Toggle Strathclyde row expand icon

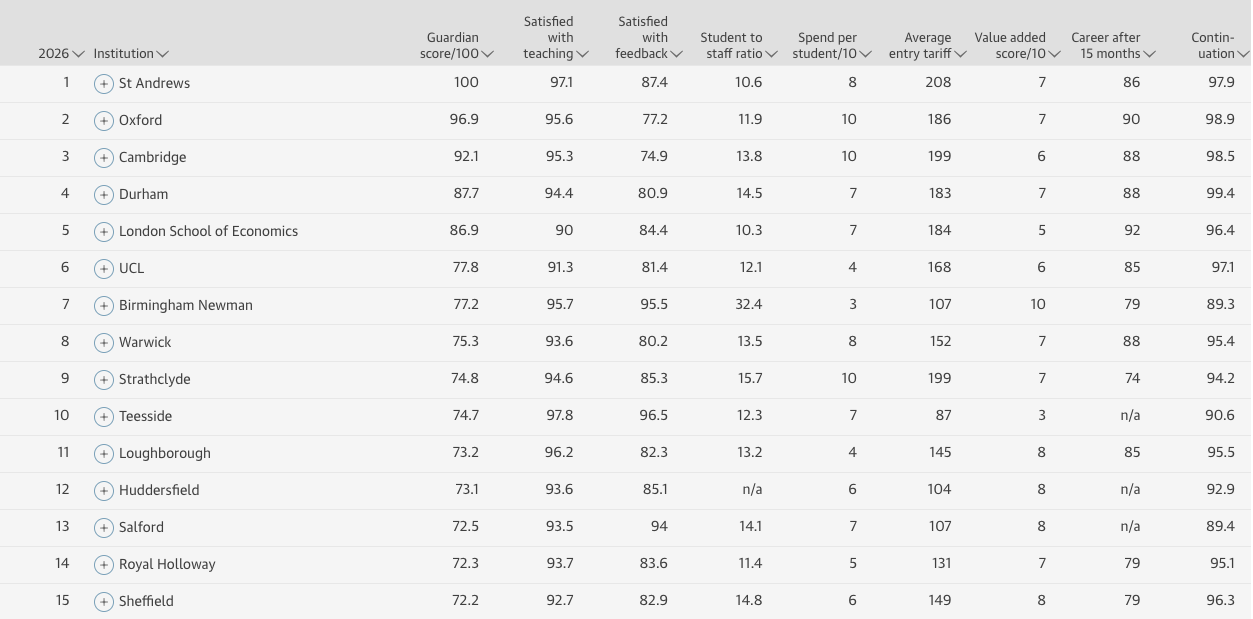[104, 380]
